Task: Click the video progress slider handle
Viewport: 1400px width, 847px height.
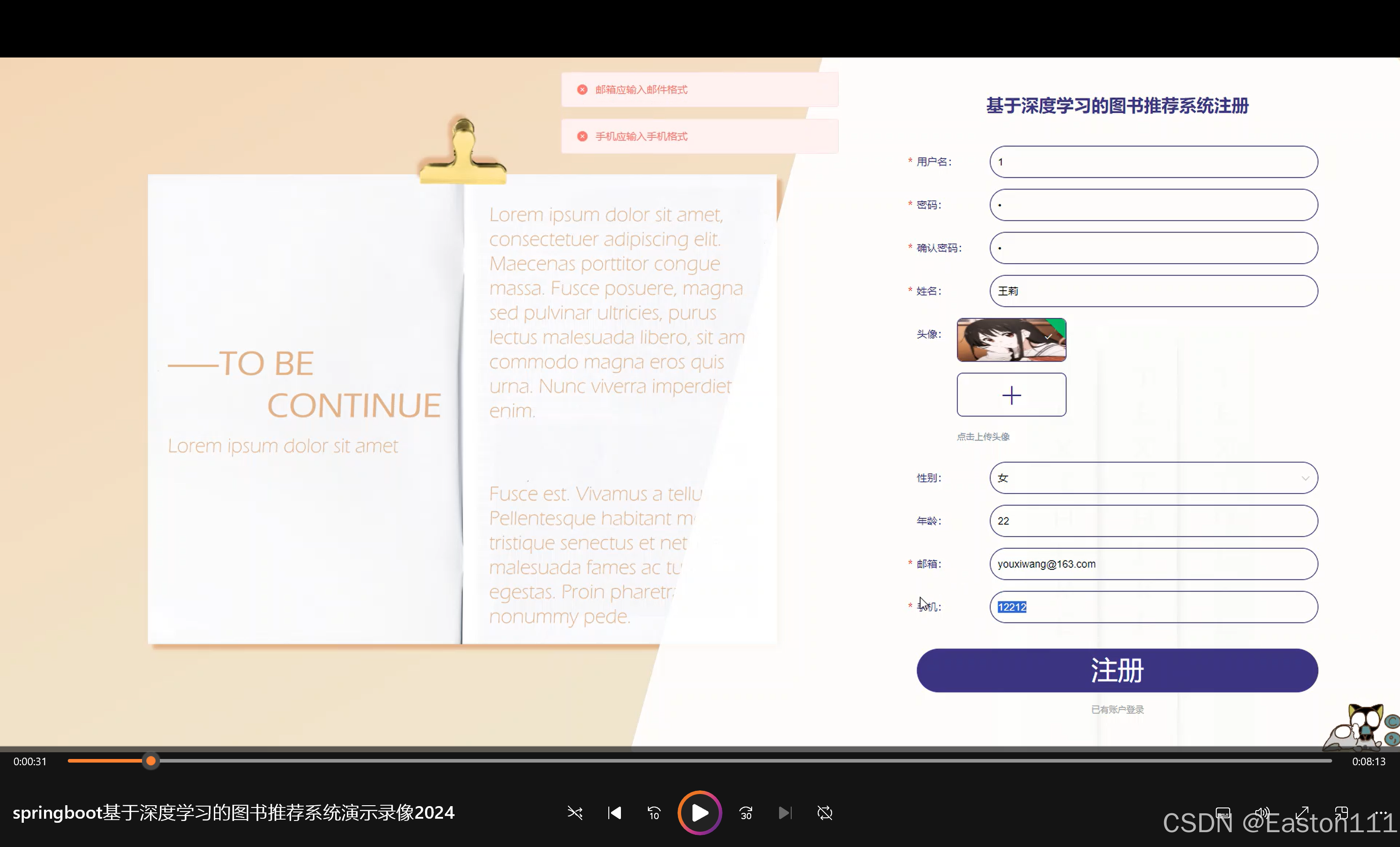Action: [x=151, y=761]
